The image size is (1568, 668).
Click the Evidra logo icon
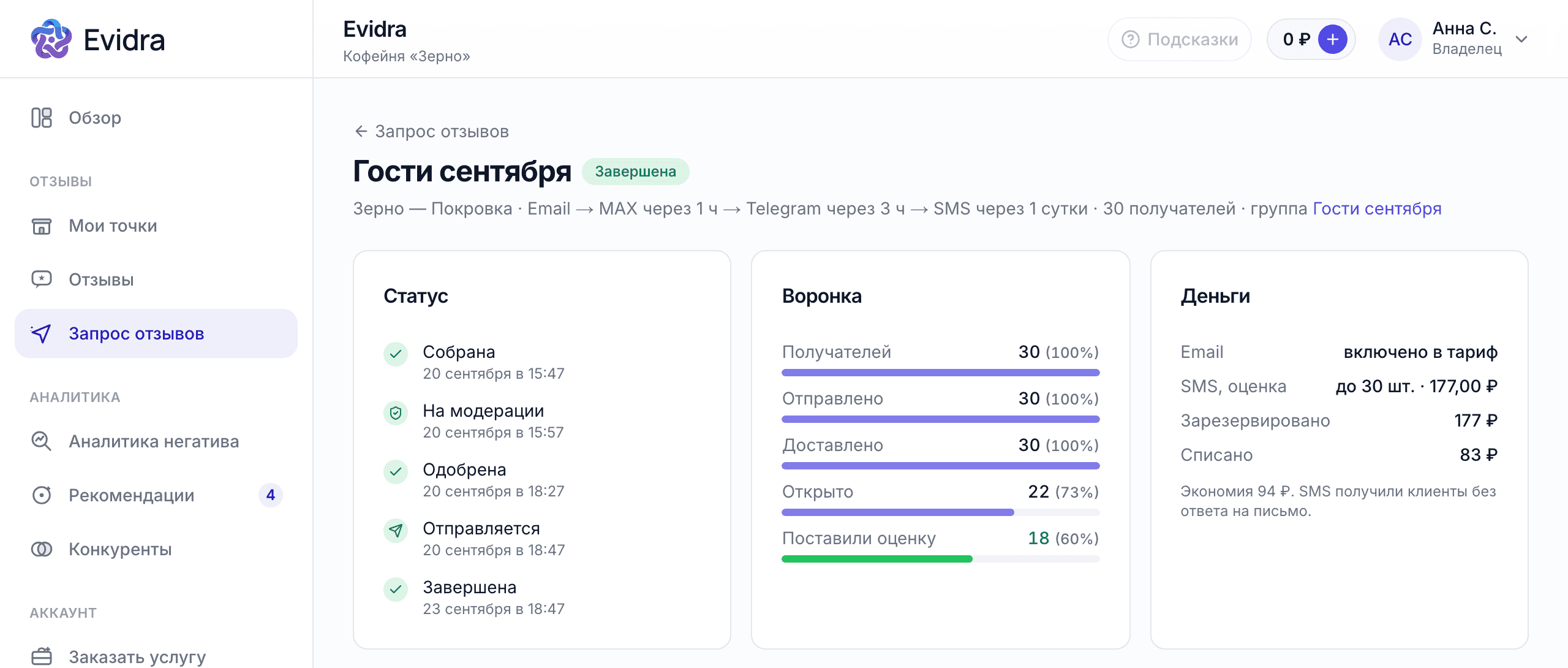(x=51, y=39)
